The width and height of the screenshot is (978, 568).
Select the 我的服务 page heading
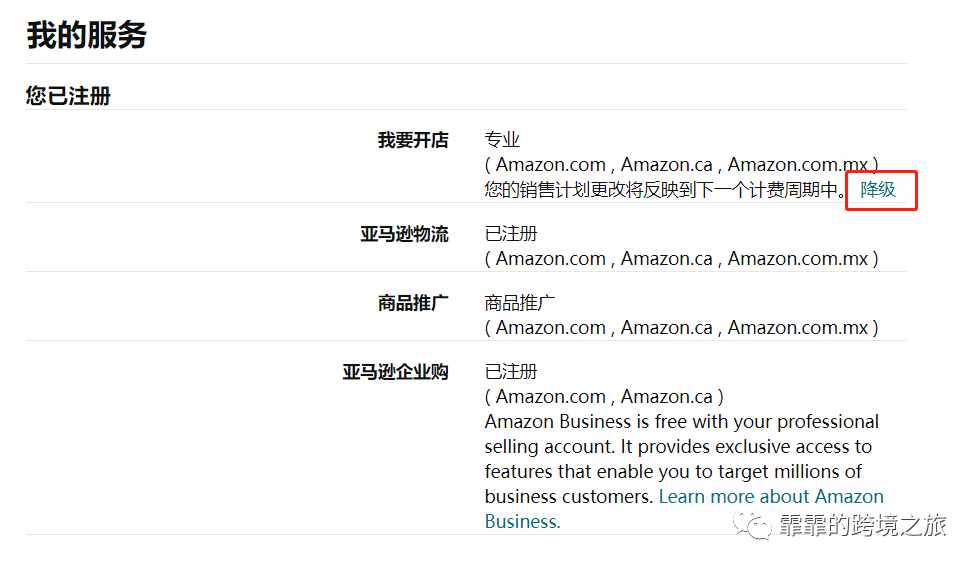point(86,35)
